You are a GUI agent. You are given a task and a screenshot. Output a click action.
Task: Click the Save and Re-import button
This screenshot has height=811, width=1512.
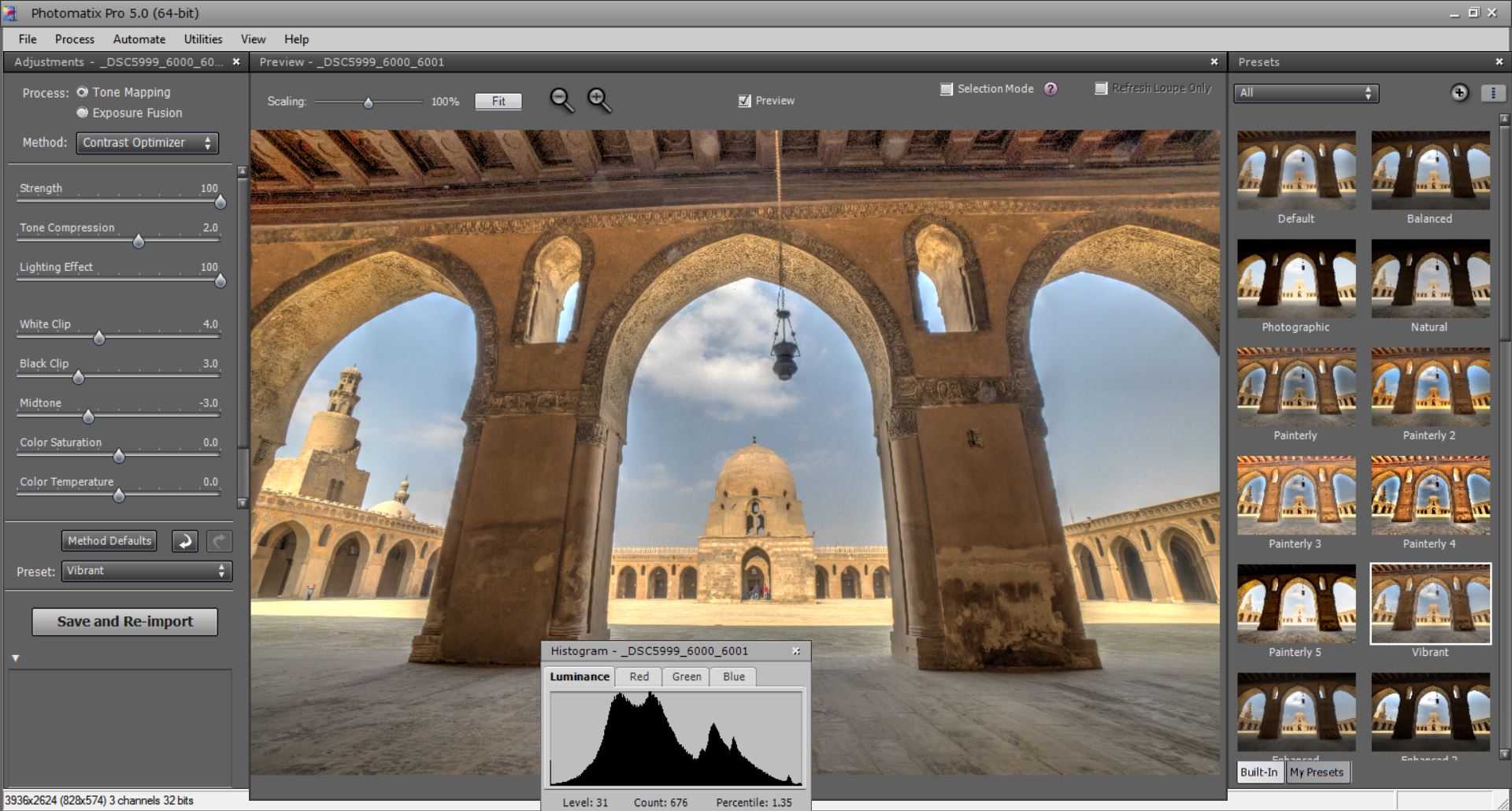124,621
